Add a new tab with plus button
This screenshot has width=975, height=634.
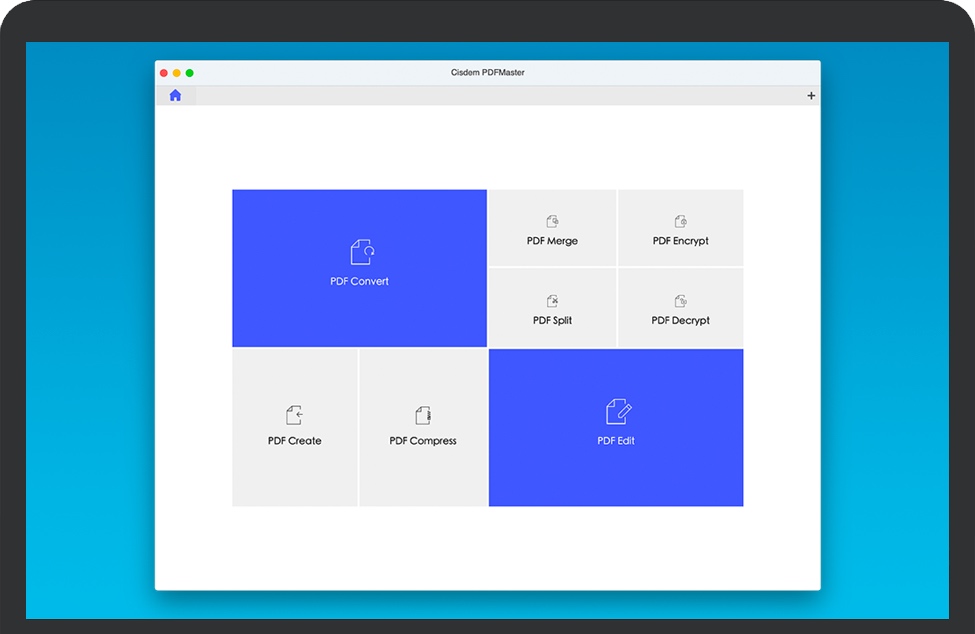811,96
